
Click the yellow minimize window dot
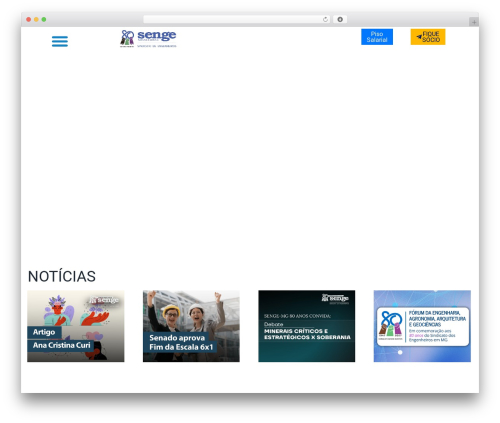(x=36, y=20)
